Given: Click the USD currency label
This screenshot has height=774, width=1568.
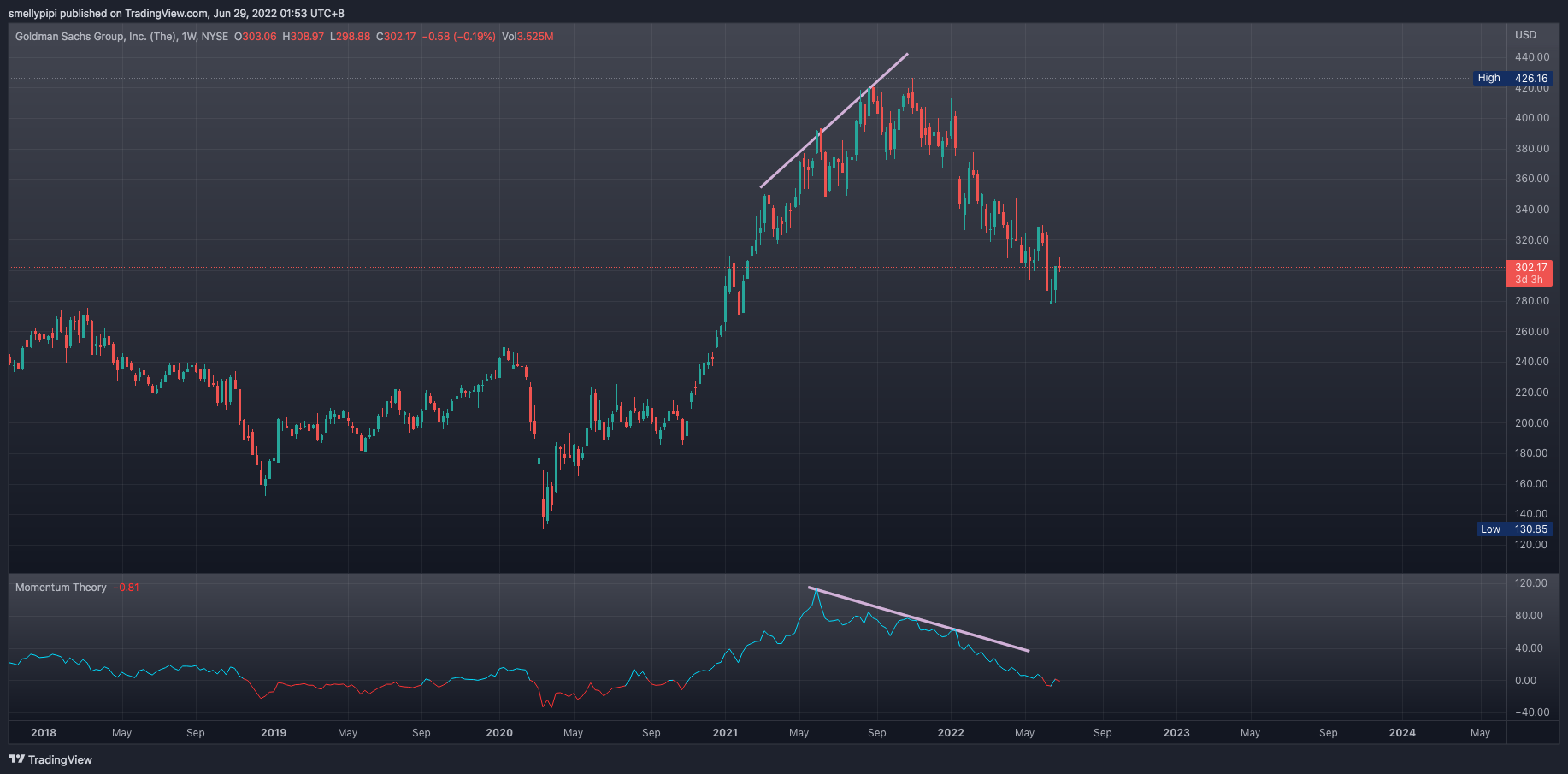Looking at the screenshot, I should 1525,35.
